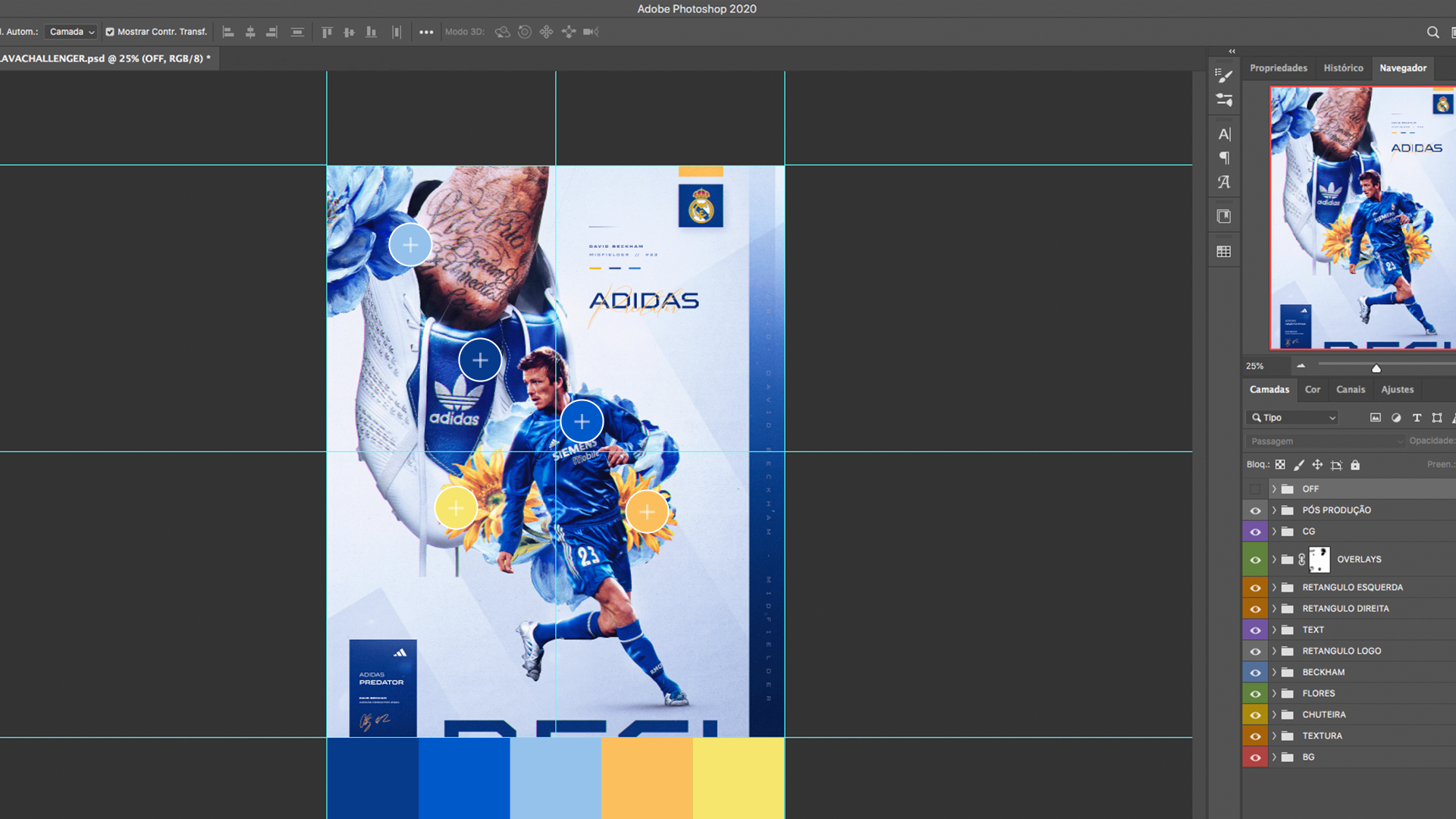Expand the RETANGULO DIREITA group chevron

pos(1274,609)
